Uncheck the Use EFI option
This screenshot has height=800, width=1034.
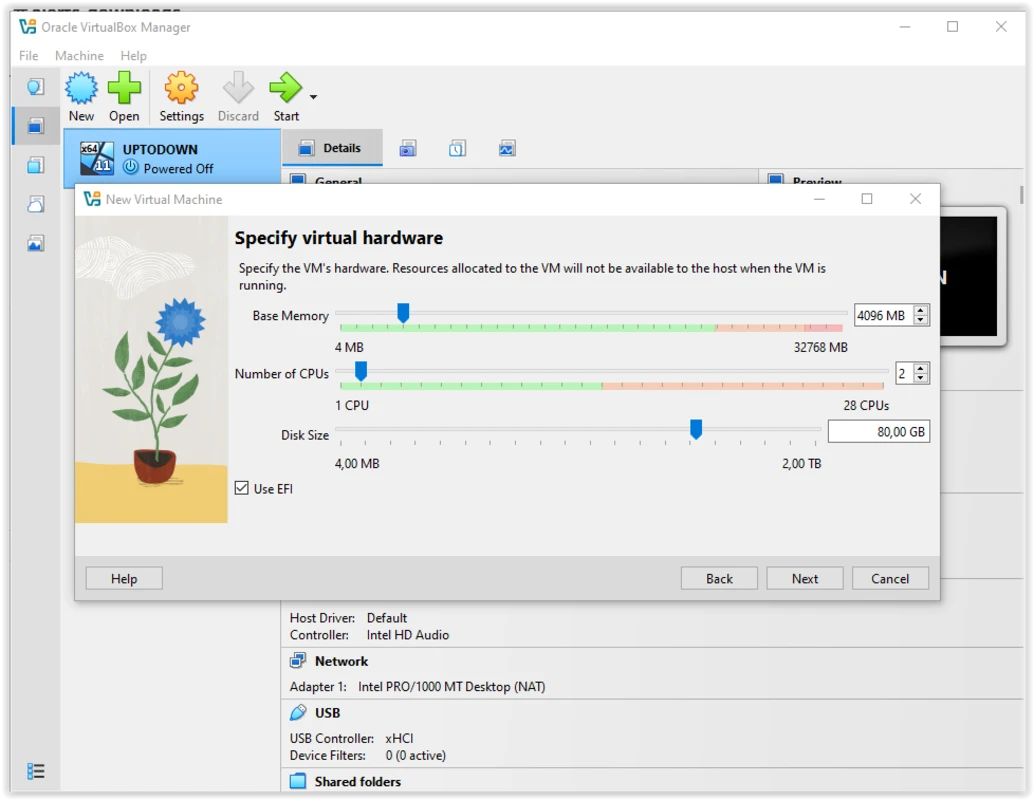(241, 488)
